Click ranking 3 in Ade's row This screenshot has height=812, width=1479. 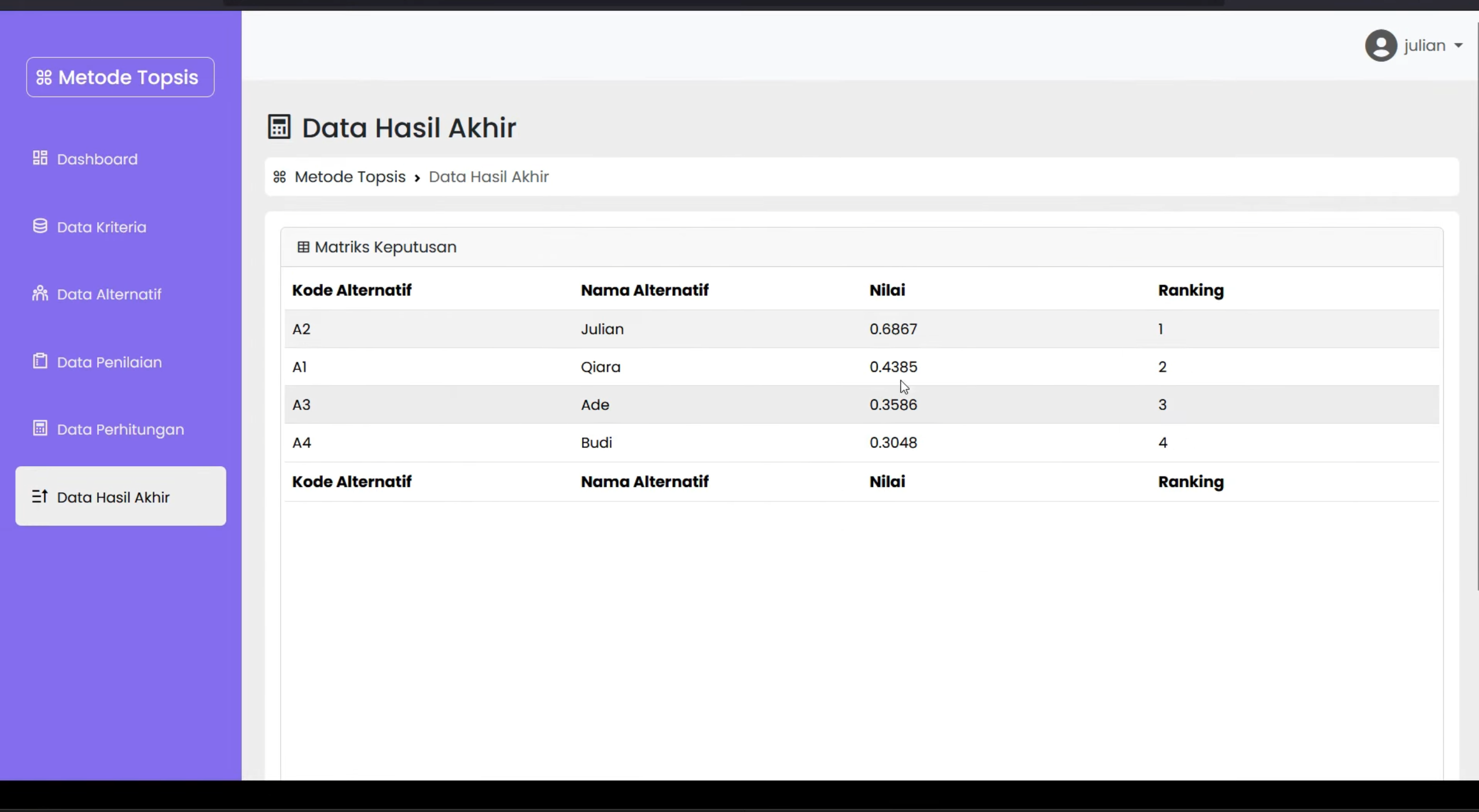click(x=1162, y=405)
